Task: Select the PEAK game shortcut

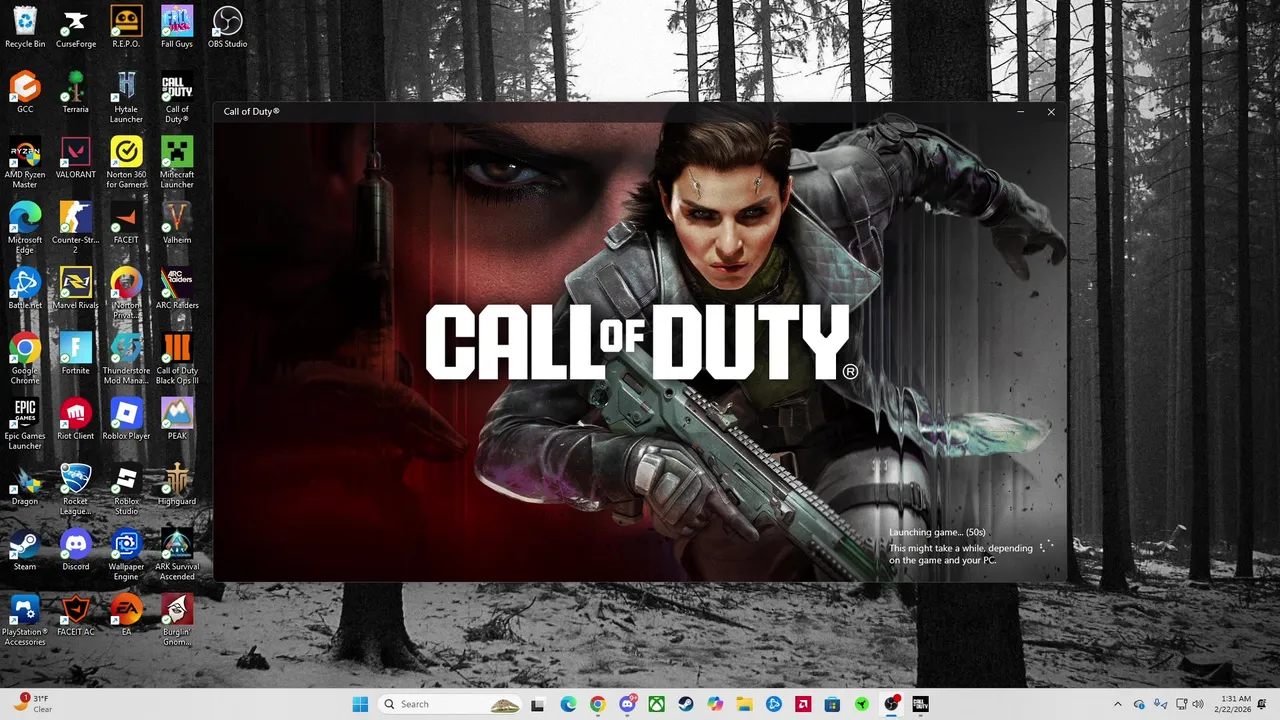Action: pyautogui.click(x=177, y=419)
